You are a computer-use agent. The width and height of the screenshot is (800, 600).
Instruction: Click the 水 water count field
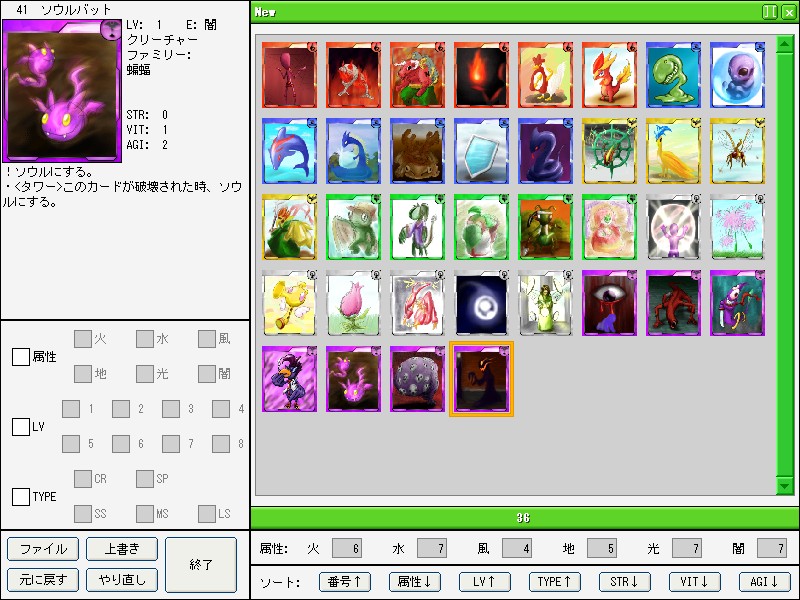(432, 548)
